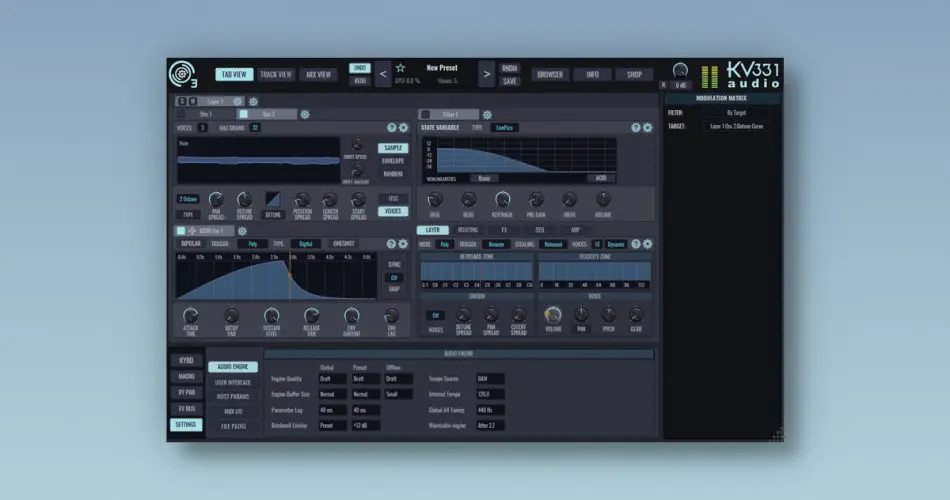Open gear icon in the envelope Bipolar bar
This screenshot has width=950, height=500.
click(404, 244)
